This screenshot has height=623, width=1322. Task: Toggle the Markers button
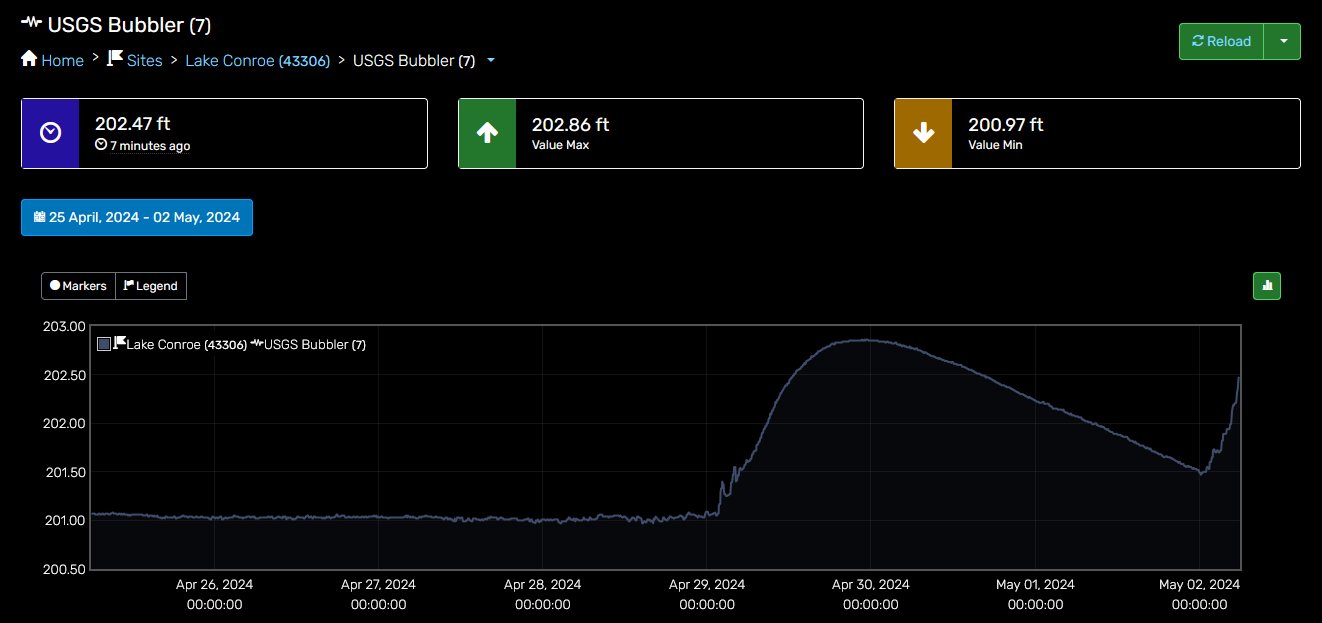point(78,286)
